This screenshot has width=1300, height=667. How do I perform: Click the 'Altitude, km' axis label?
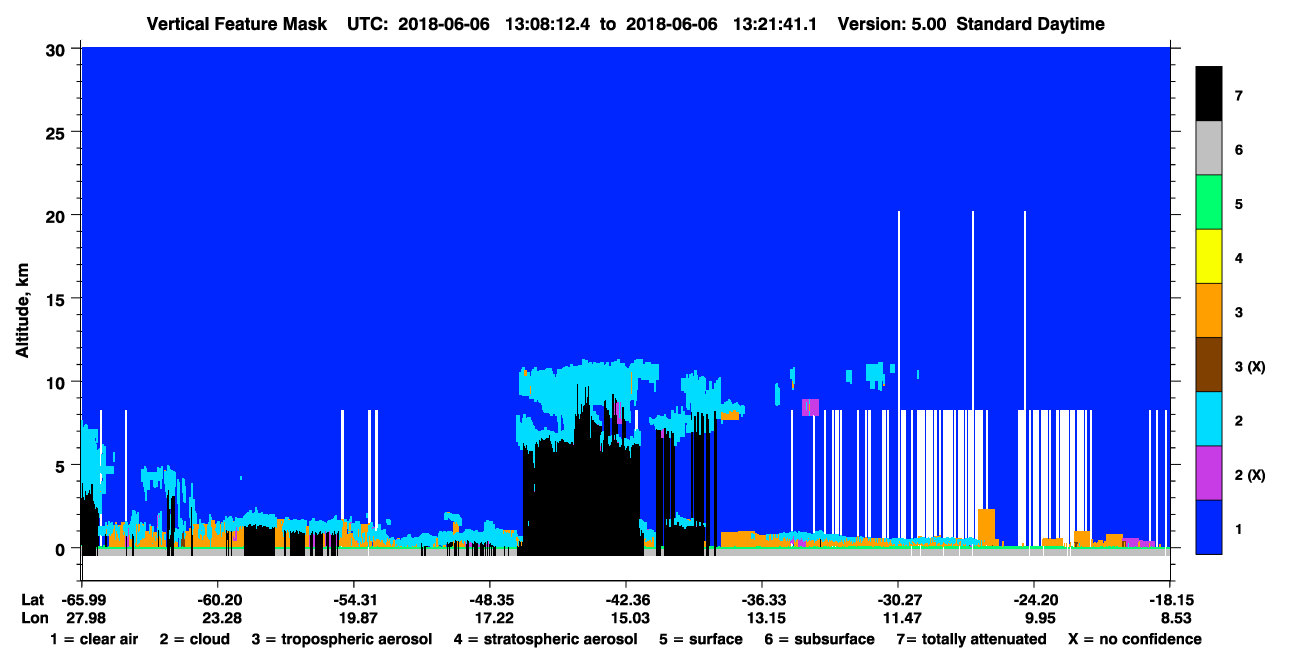click(22, 312)
